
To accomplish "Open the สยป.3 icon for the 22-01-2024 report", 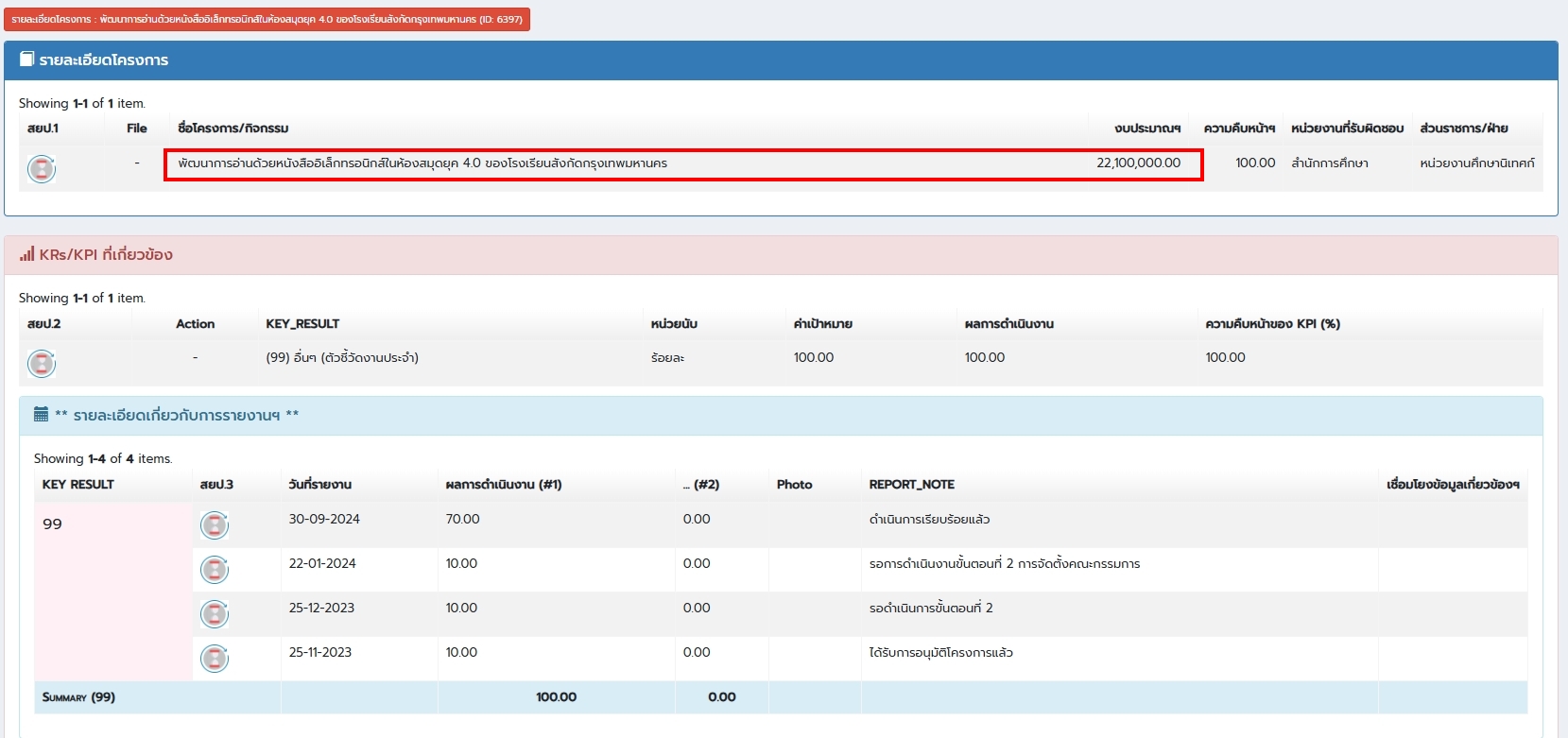I will click(x=215, y=570).
